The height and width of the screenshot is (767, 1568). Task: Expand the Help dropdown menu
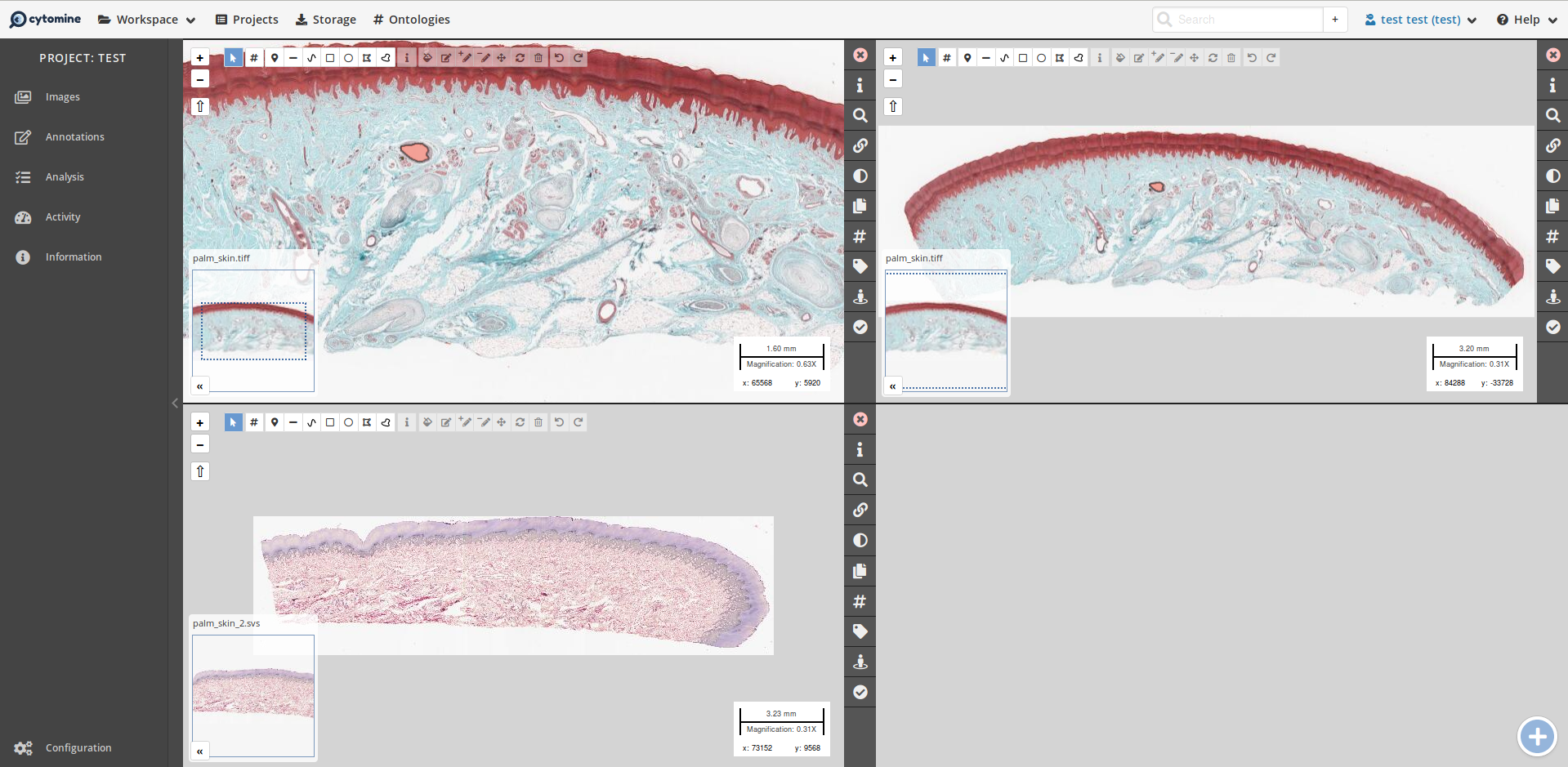click(x=1526, y=20)
